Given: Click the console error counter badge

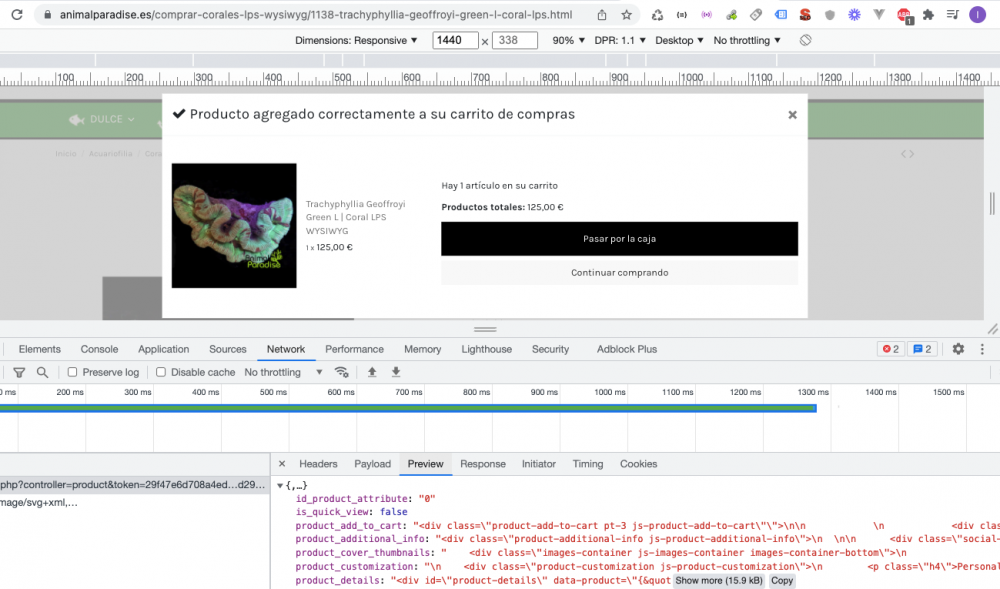Looking at the screenshot, I should (x=891, y=349).
